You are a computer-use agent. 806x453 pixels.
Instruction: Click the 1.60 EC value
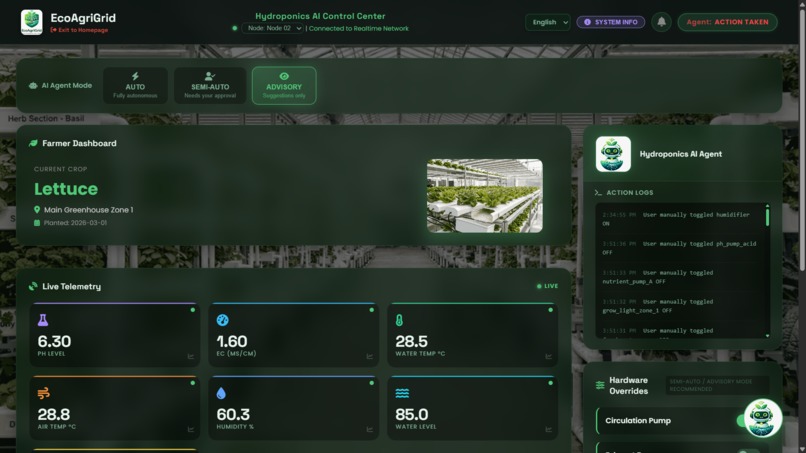coord(232,341)
